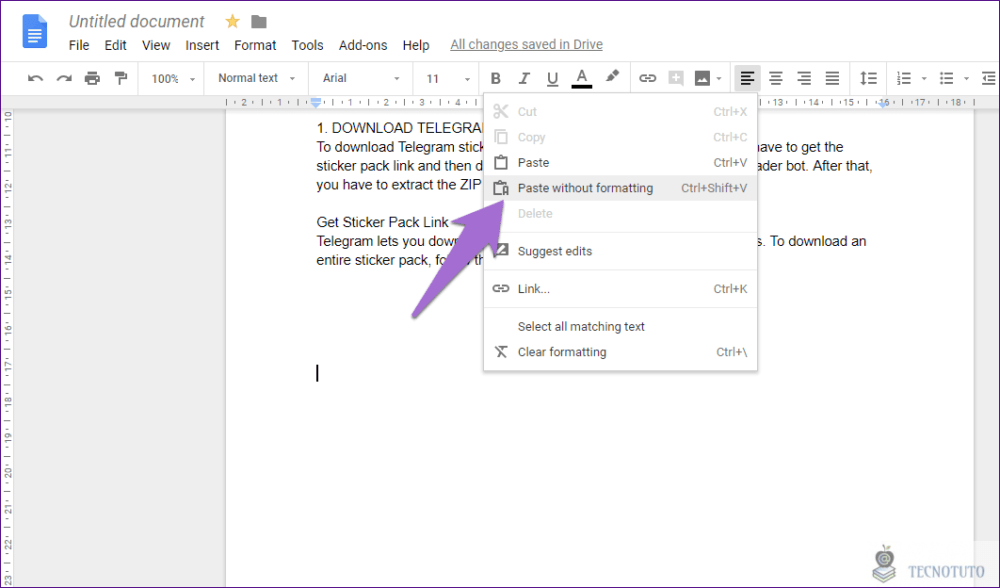Click the Print icon
Screen dimensions: 1000x588
[92, 78]
